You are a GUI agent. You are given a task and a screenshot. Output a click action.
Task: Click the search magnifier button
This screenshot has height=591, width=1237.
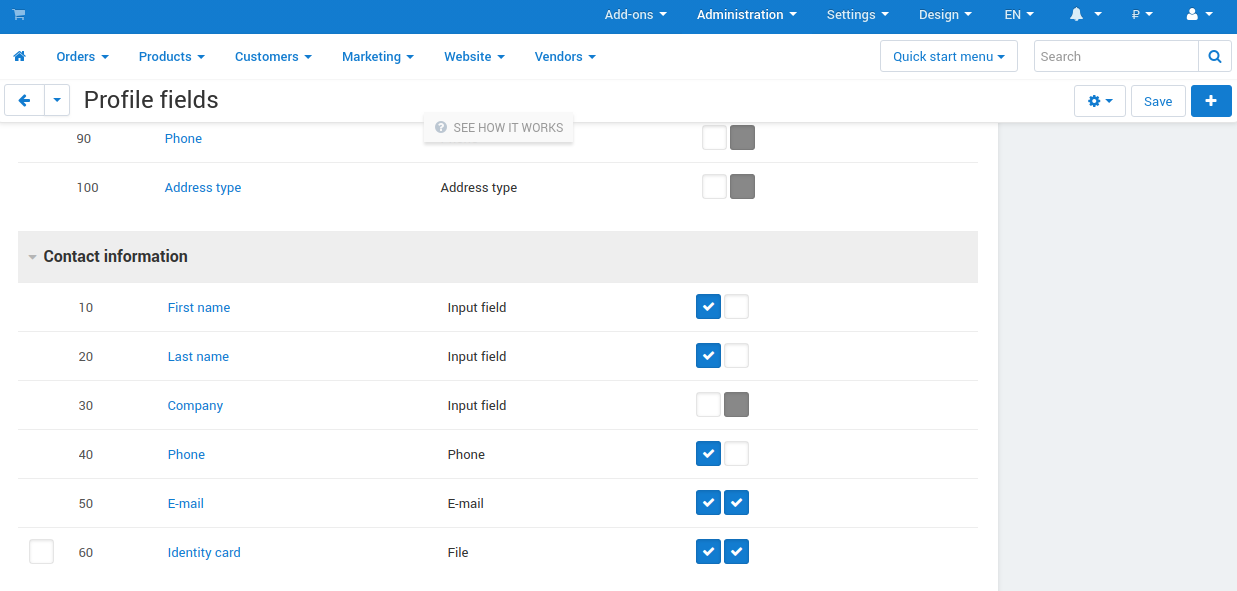click(x=1215, y=57)
